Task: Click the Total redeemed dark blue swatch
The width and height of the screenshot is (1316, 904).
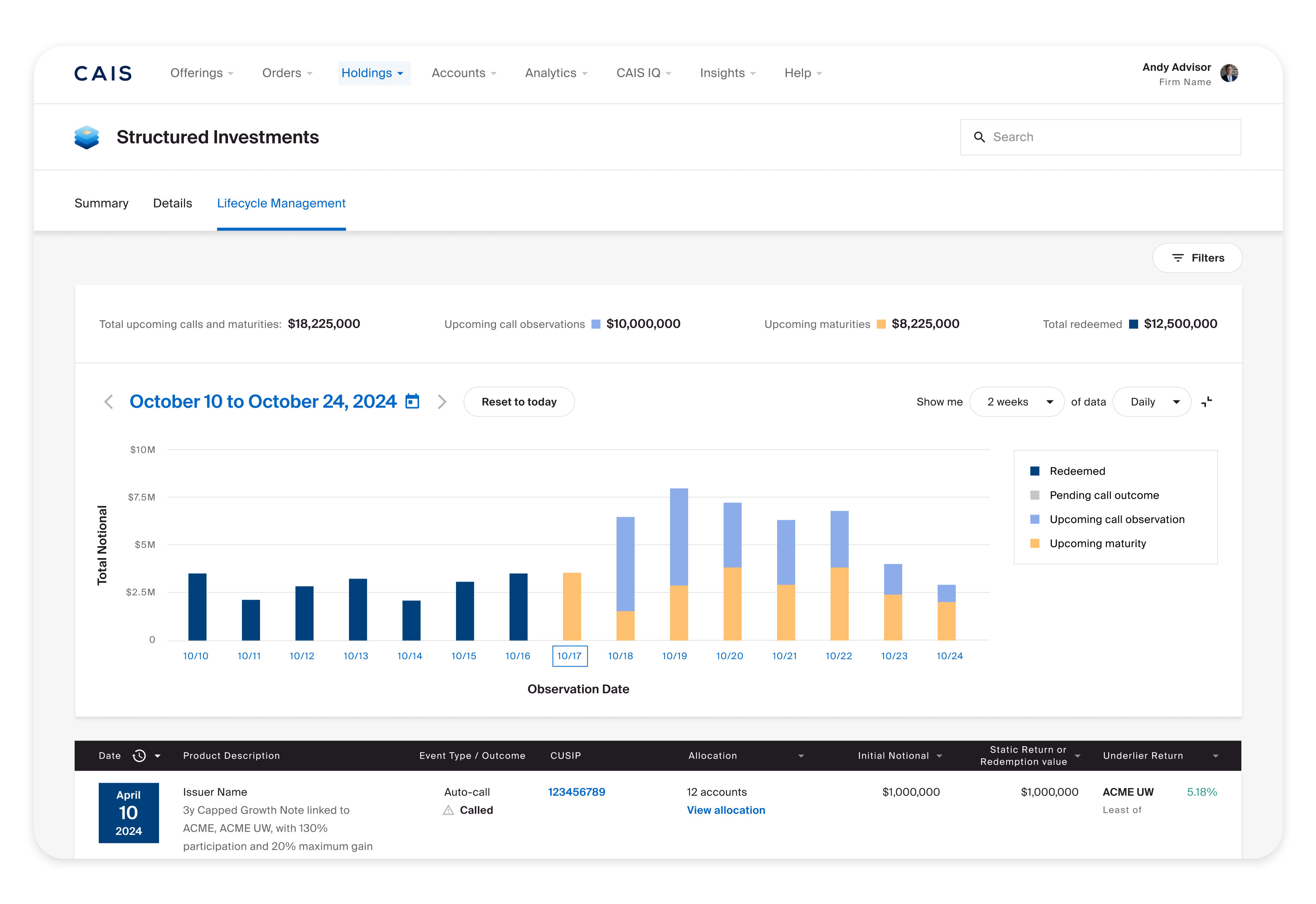Action: point(1133,324)
